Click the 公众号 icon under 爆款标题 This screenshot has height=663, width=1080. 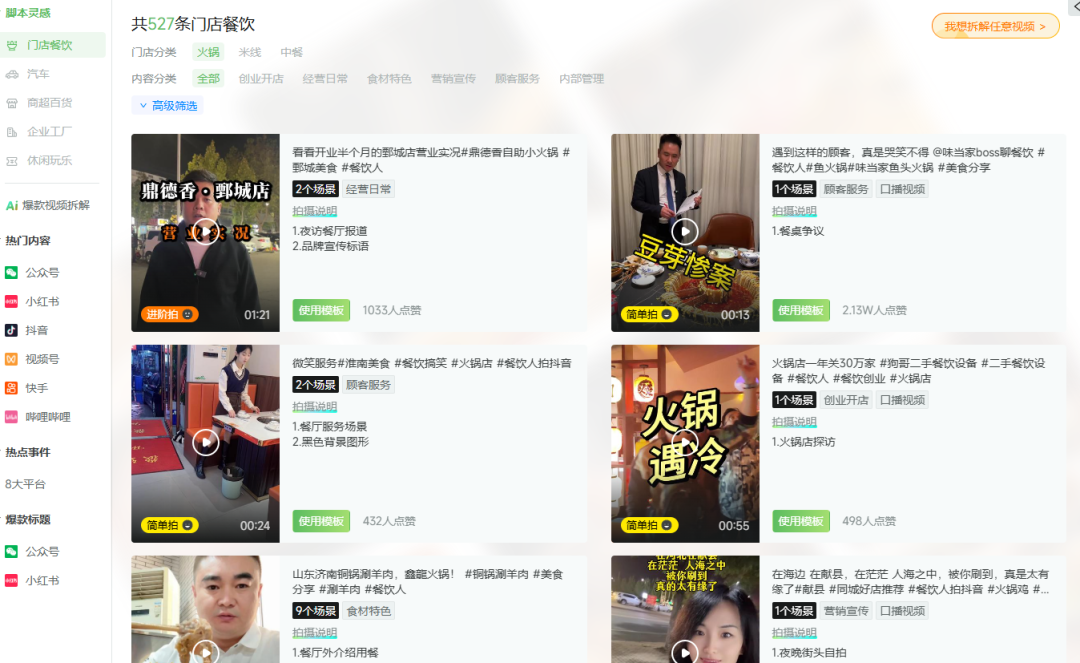tap(11, 551)
